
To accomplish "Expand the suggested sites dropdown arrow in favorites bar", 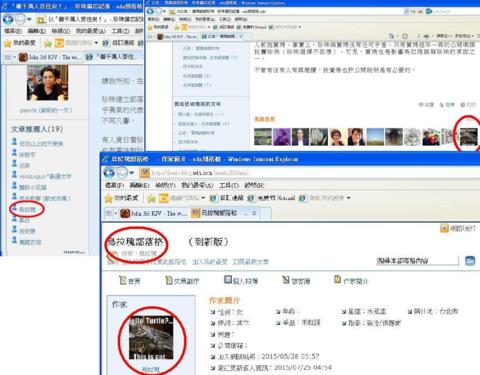I will [x=203, y=198].
